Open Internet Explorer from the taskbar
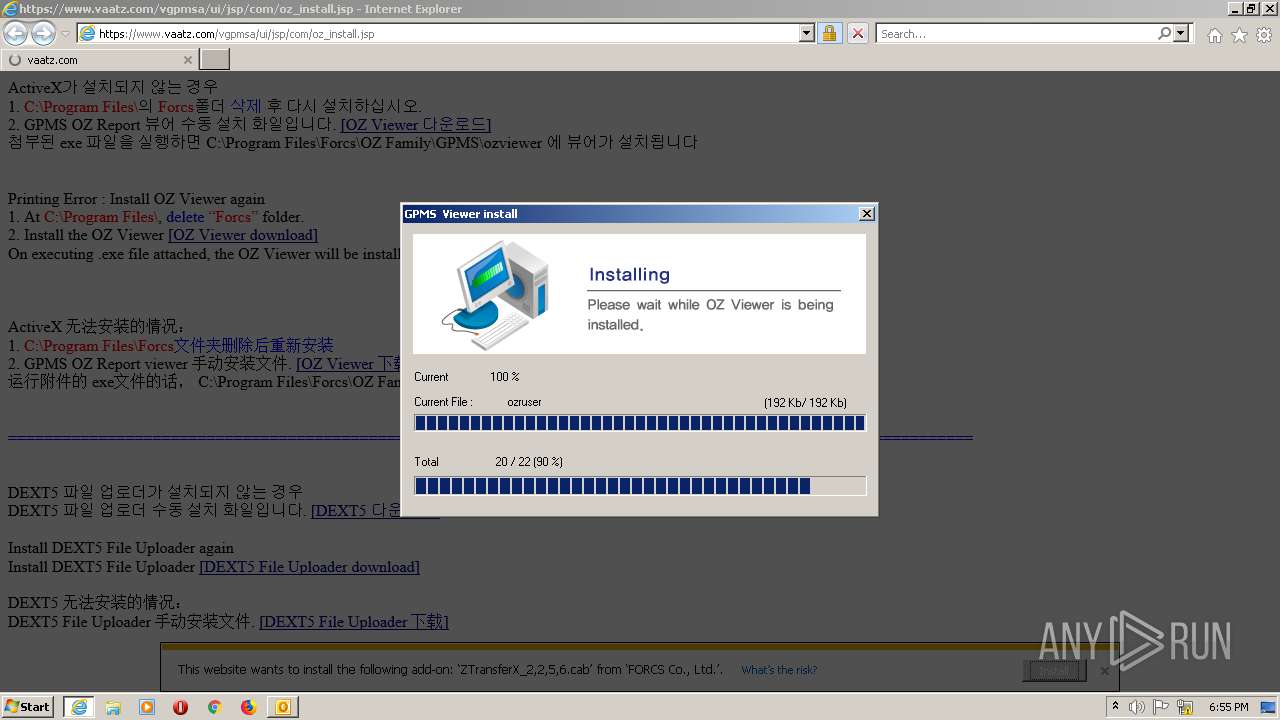 79,707
